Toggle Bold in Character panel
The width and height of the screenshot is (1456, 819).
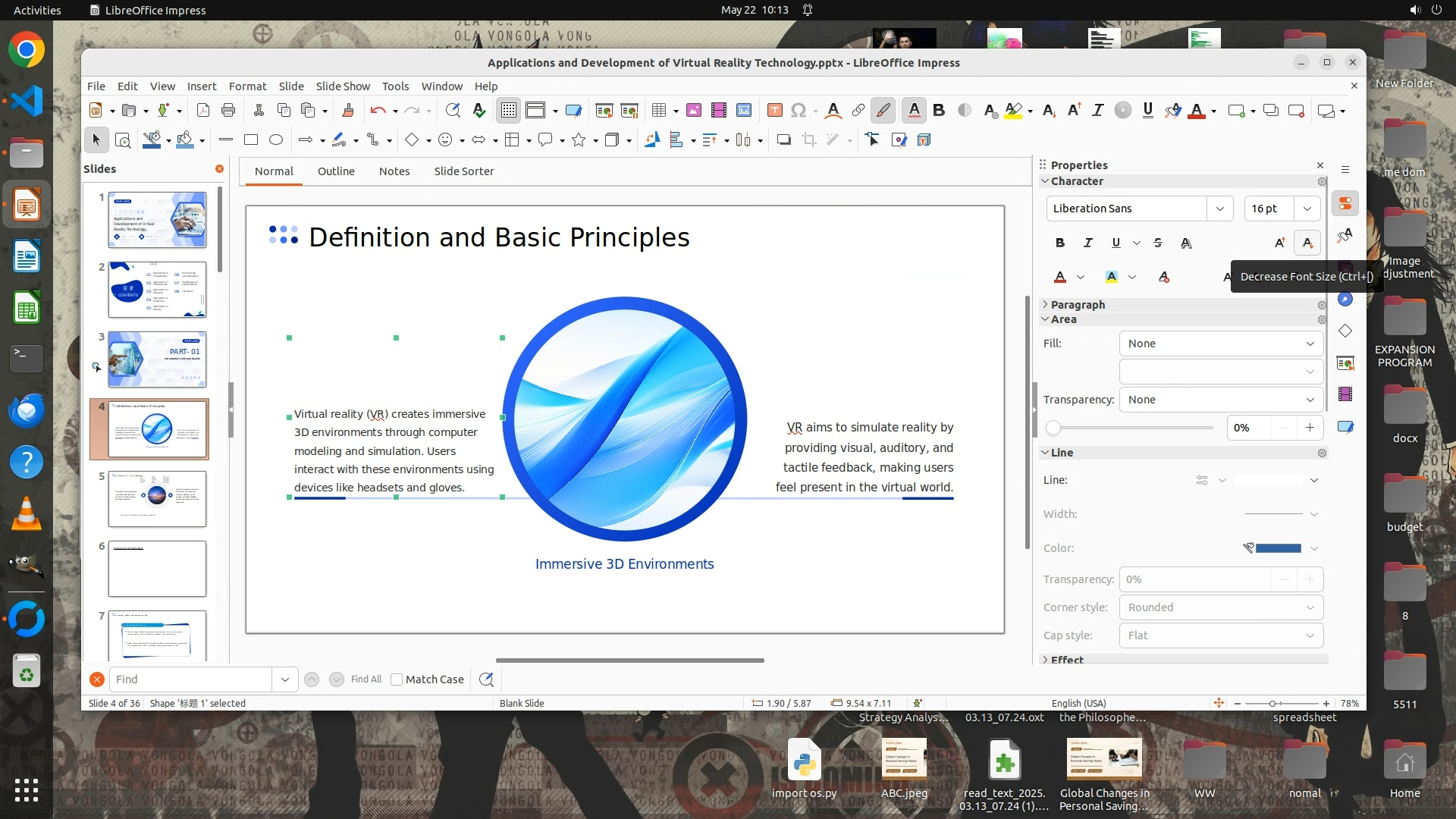(1060, 243)
